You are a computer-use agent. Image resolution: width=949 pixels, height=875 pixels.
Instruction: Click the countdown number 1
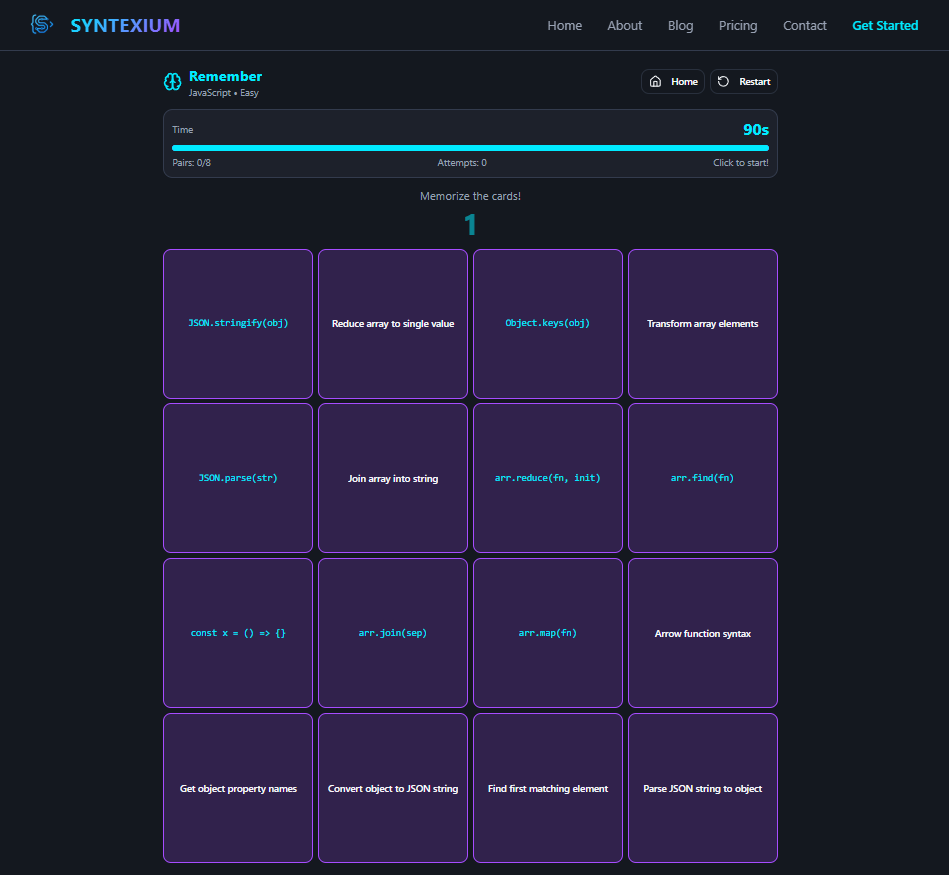[470, 225]
